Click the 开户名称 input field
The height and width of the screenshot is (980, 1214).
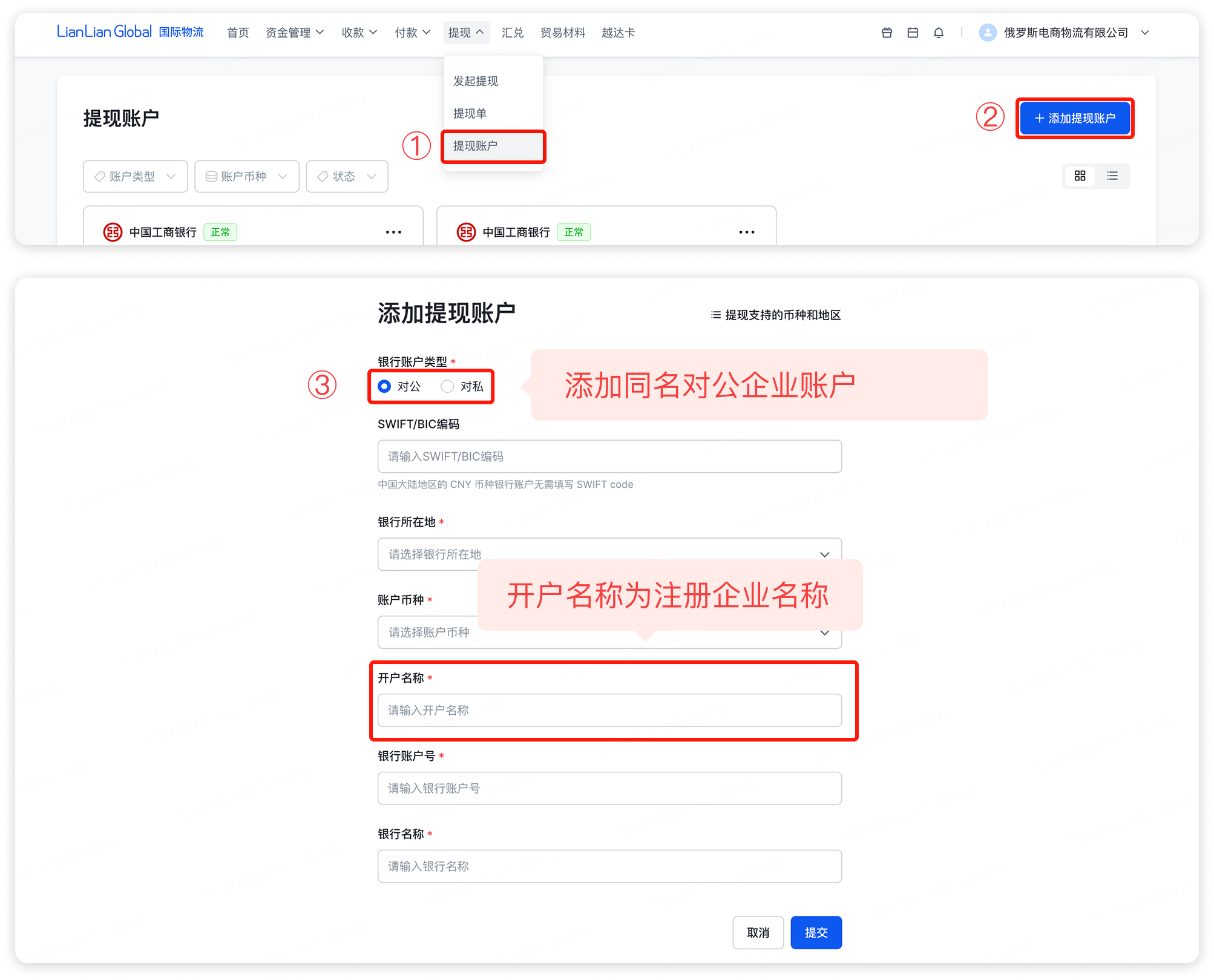pyautogui.click(x=609, y=710)
